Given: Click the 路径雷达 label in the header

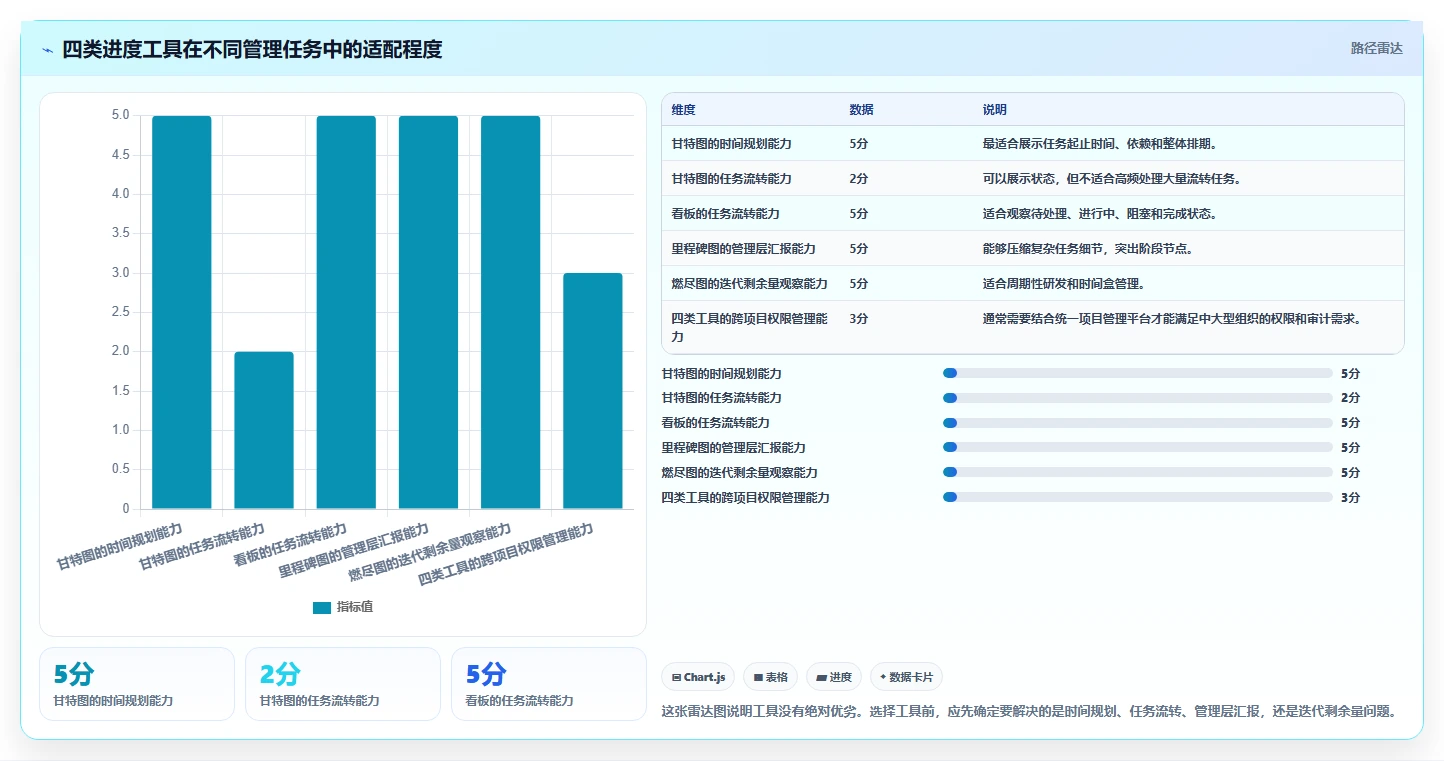Looking at the screenshot, I should [1377, 48].
